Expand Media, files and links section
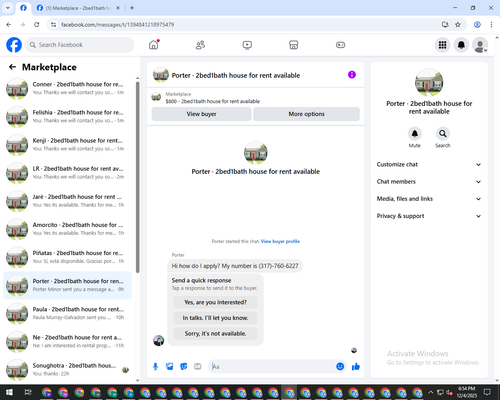Image resolution: width=500 pixels, height=400 pixels. [x=429, y=199]
